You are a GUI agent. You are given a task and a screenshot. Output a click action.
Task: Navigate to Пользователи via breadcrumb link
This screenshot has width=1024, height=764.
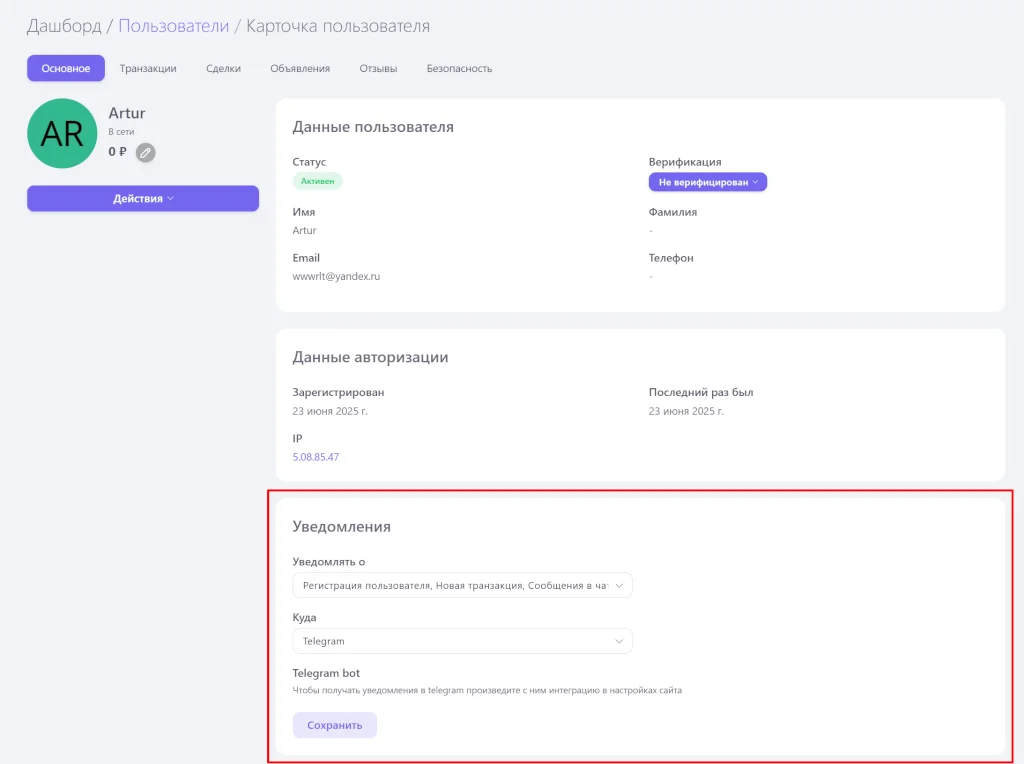pyautogui.click(x=173, y=25)
